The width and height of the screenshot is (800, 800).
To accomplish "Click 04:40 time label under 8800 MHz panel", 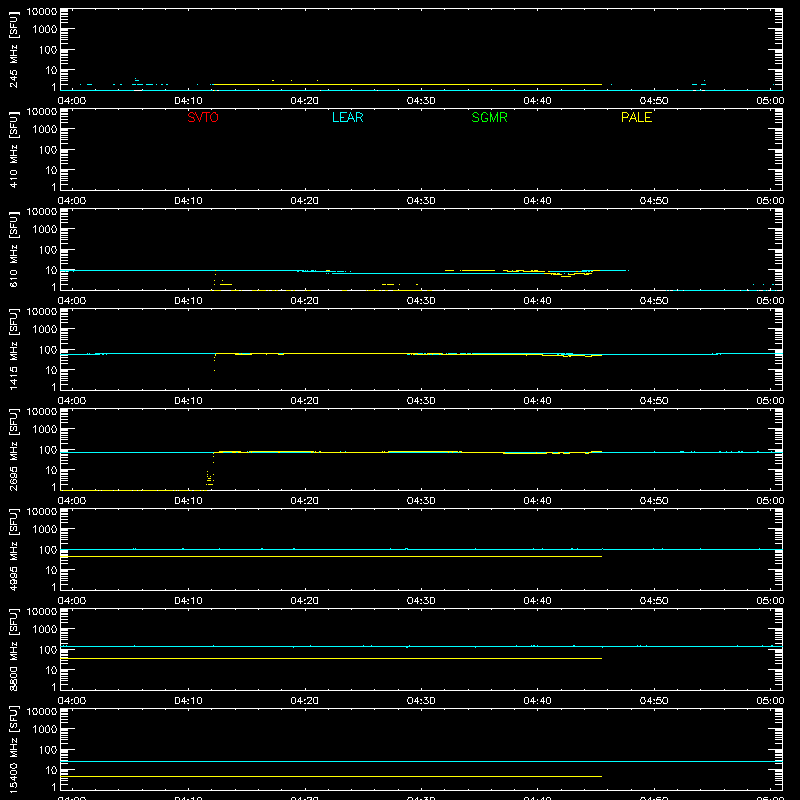I will [537, 701].
